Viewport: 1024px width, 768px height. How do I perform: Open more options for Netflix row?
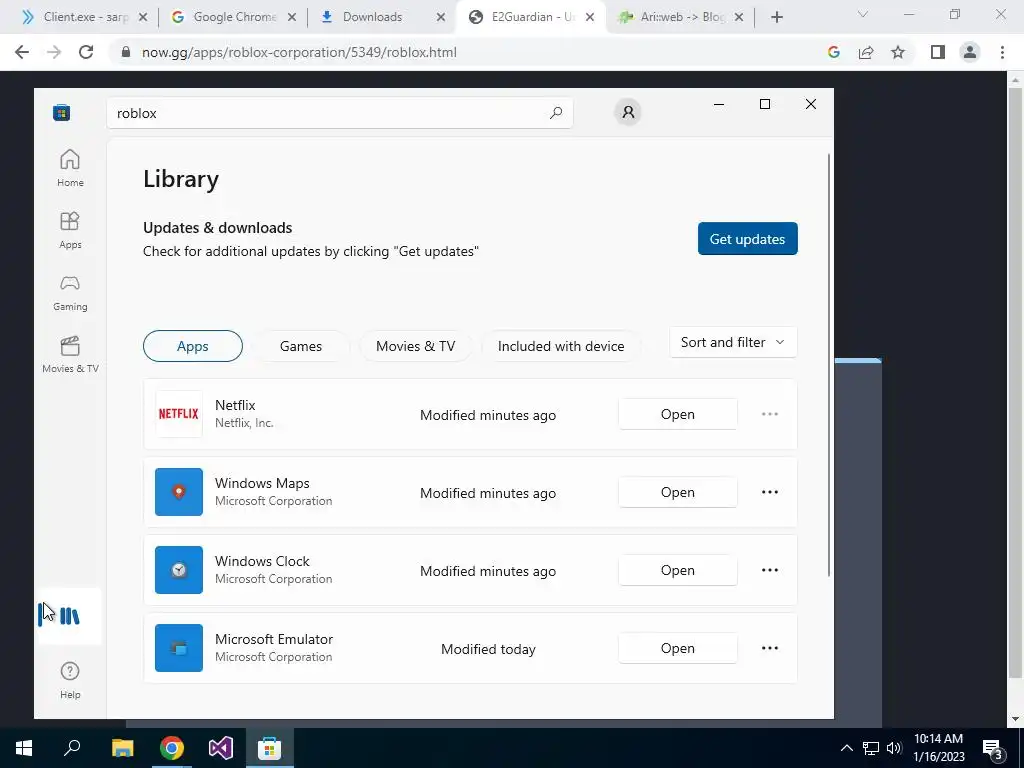[x=770, y=414]
